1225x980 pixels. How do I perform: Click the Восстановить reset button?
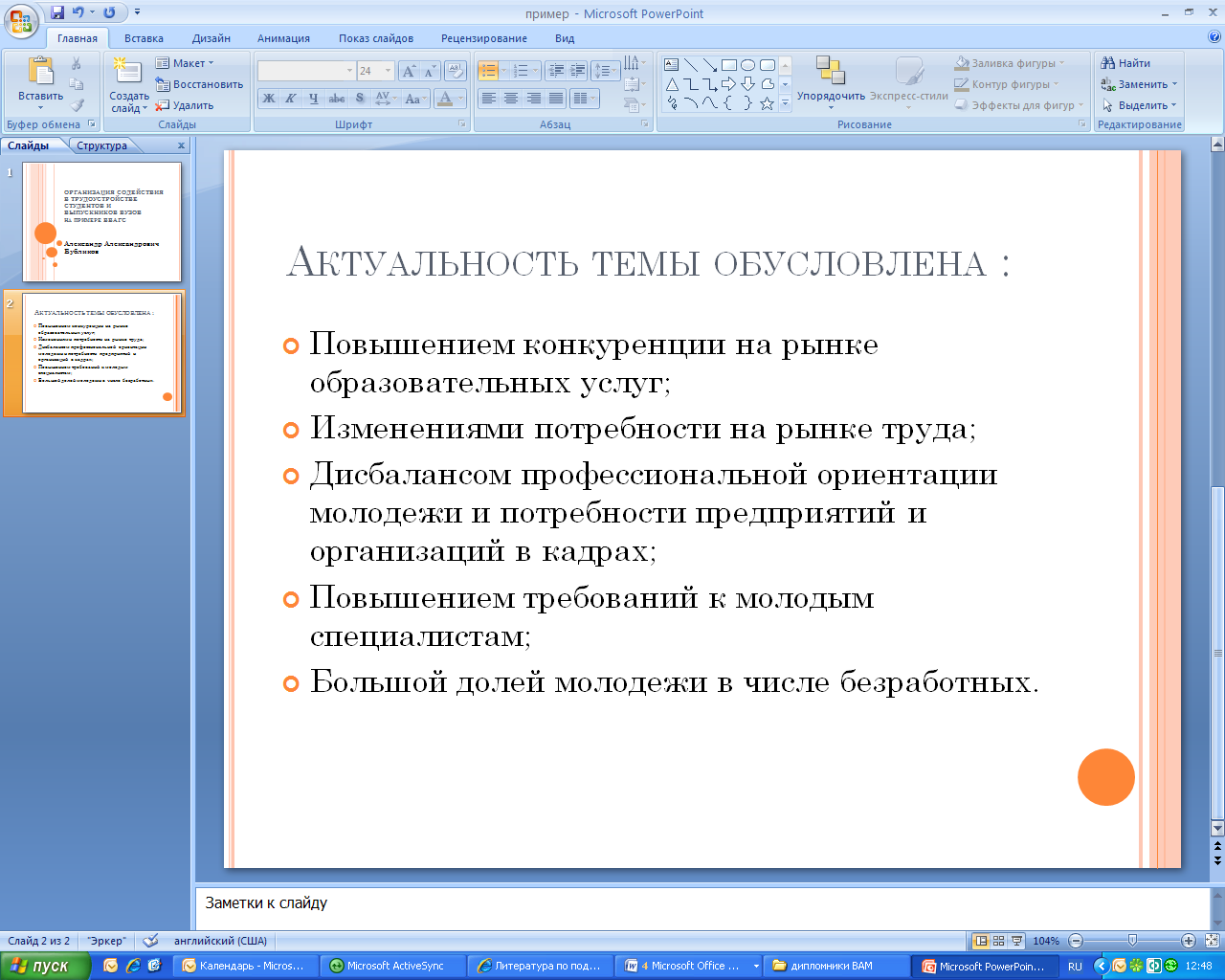199,84
